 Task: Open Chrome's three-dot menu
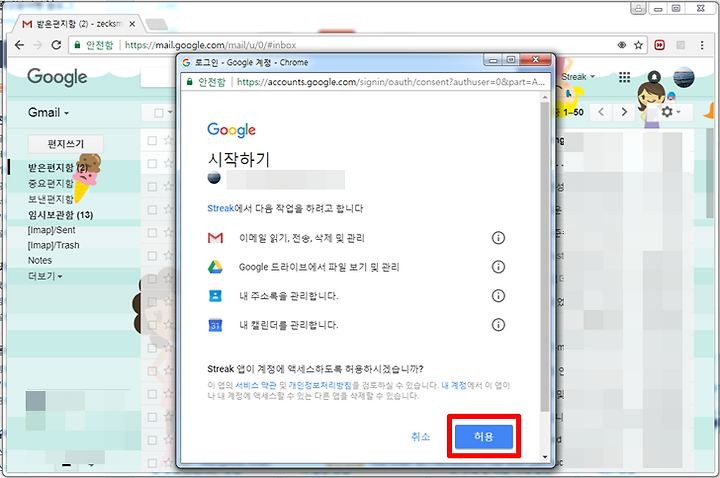(702, 45)
